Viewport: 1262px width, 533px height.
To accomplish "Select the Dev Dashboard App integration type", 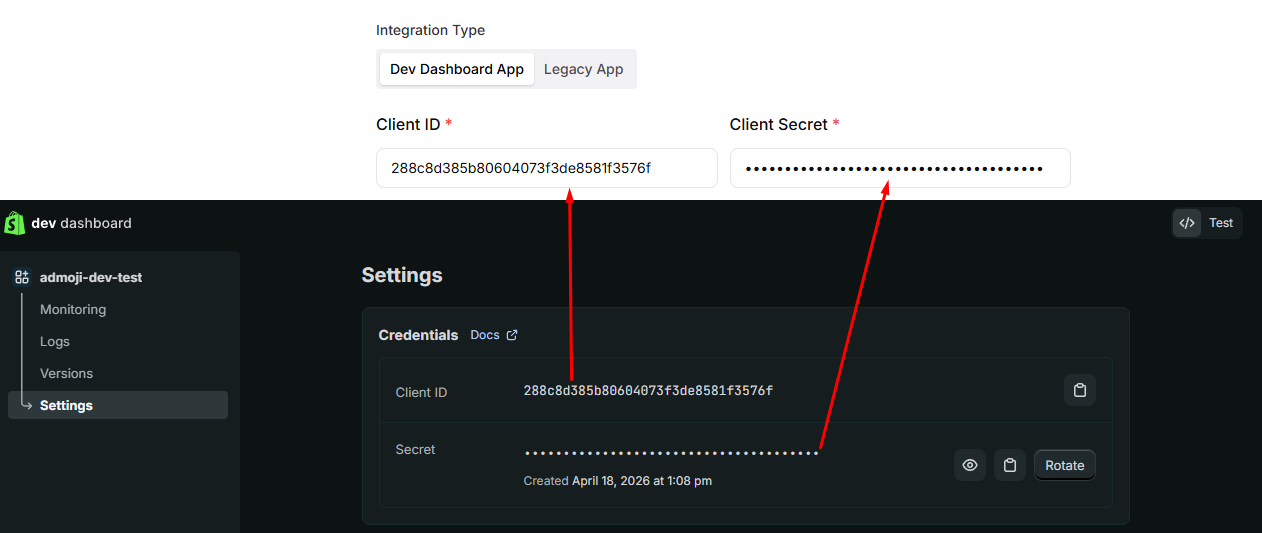I will click(x=457, y=69).
